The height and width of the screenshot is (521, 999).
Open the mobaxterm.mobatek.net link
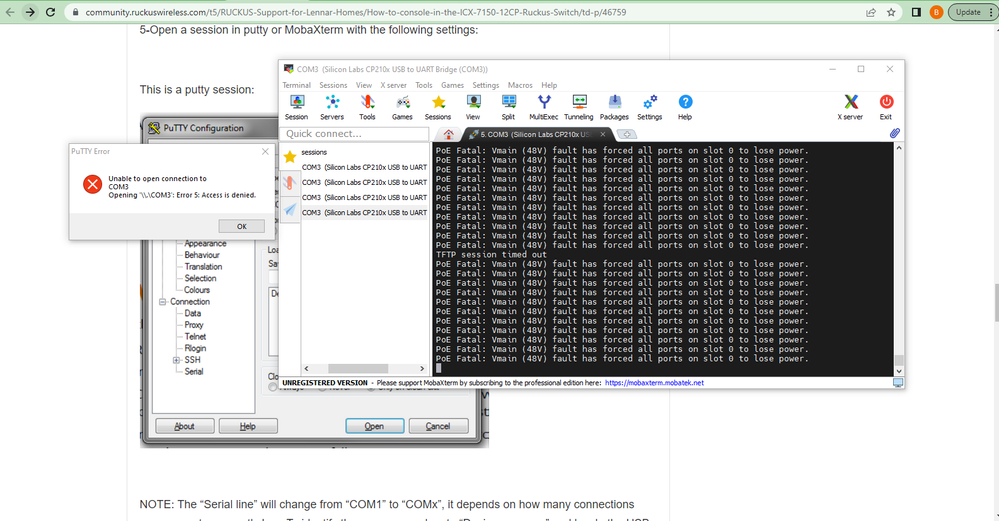654,383
